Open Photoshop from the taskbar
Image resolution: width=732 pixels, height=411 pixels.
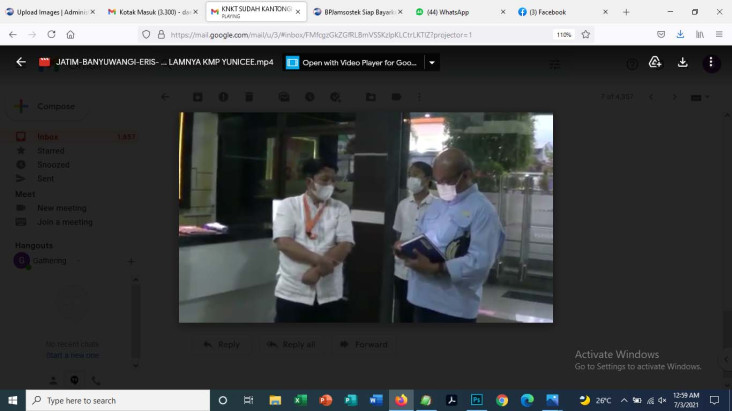(477, 400)
